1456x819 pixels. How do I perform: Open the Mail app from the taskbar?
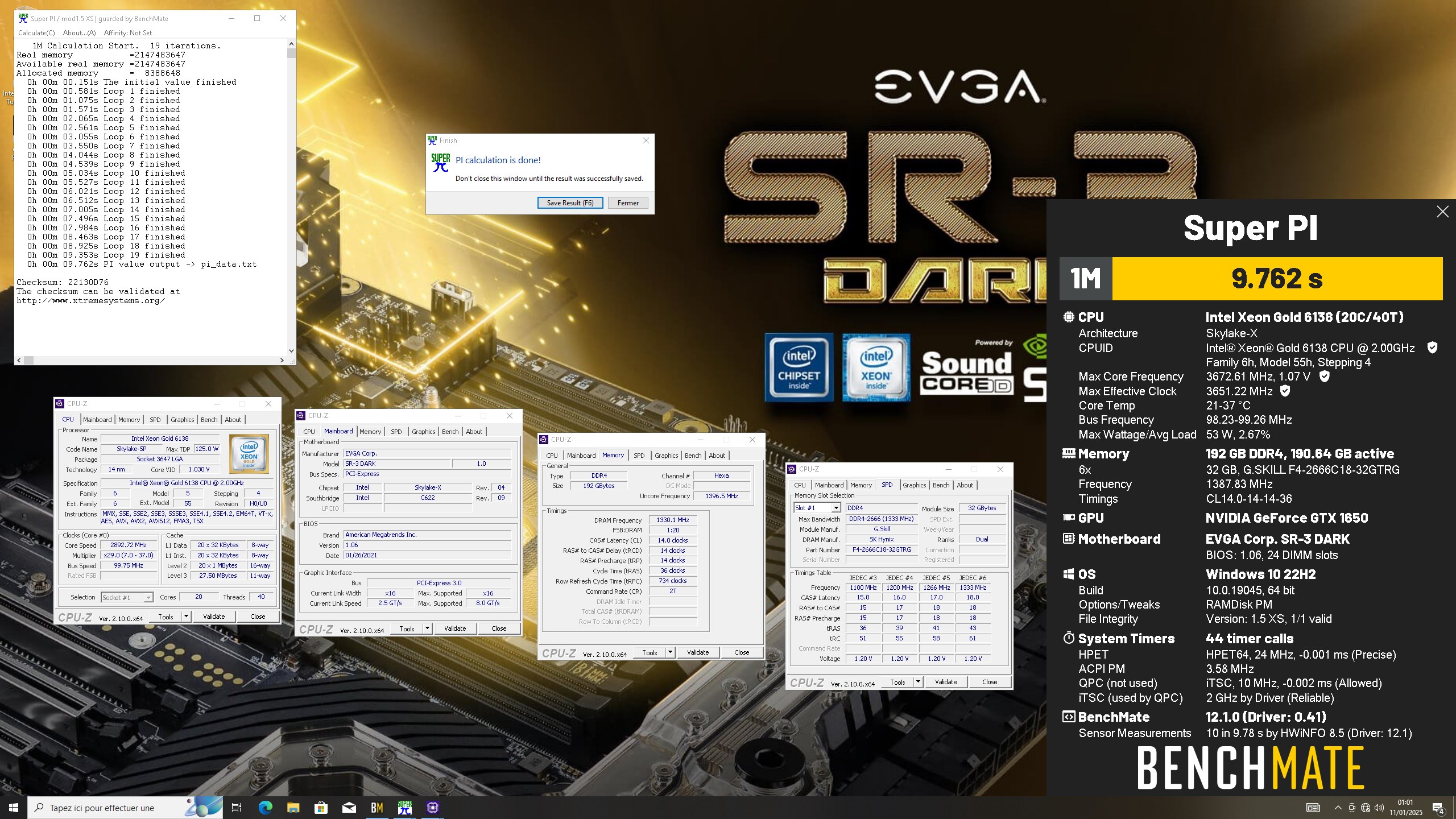tap(349, 808)
